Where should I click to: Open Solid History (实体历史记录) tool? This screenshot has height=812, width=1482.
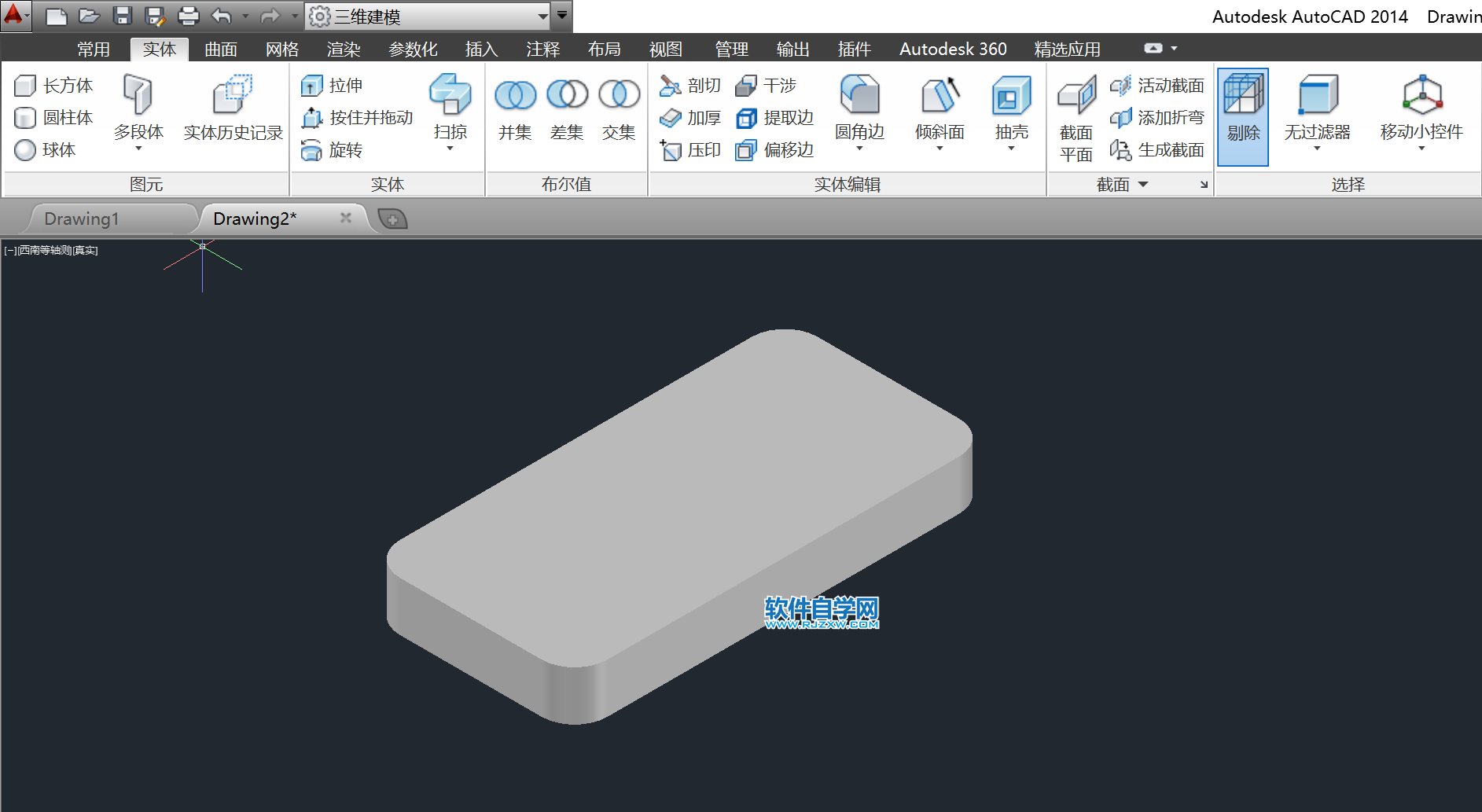click(x=233, y=108)
